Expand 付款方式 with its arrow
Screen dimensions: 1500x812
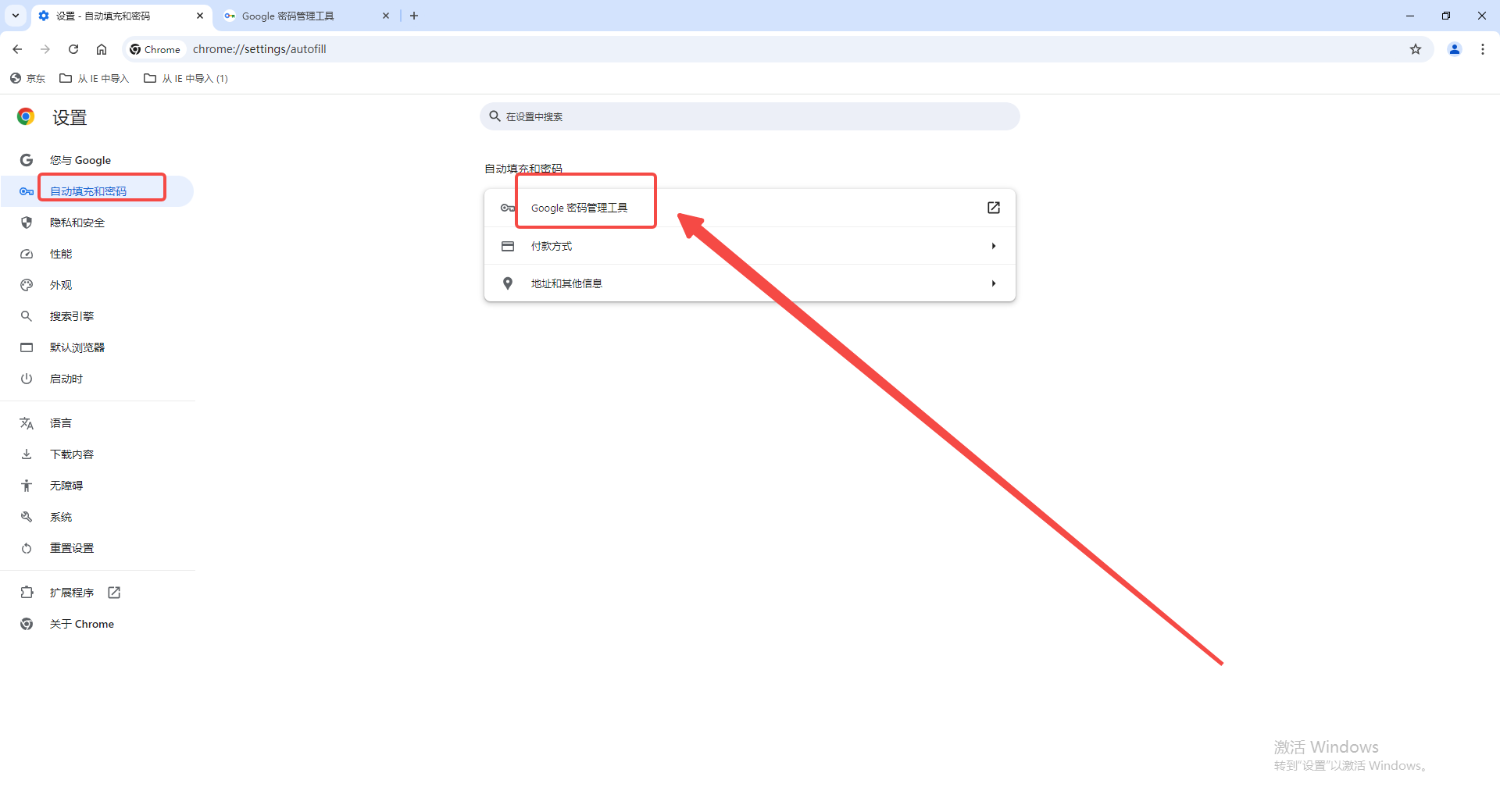pos(994,246)
